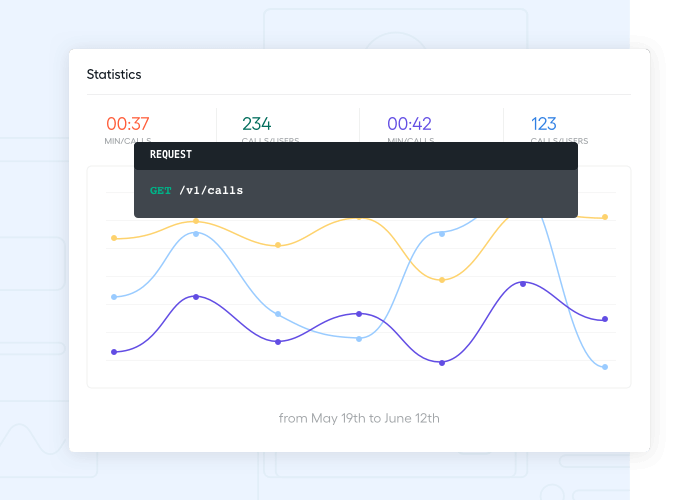Select the last data point of the purple line
680x500 pixels.
[605, 319]
